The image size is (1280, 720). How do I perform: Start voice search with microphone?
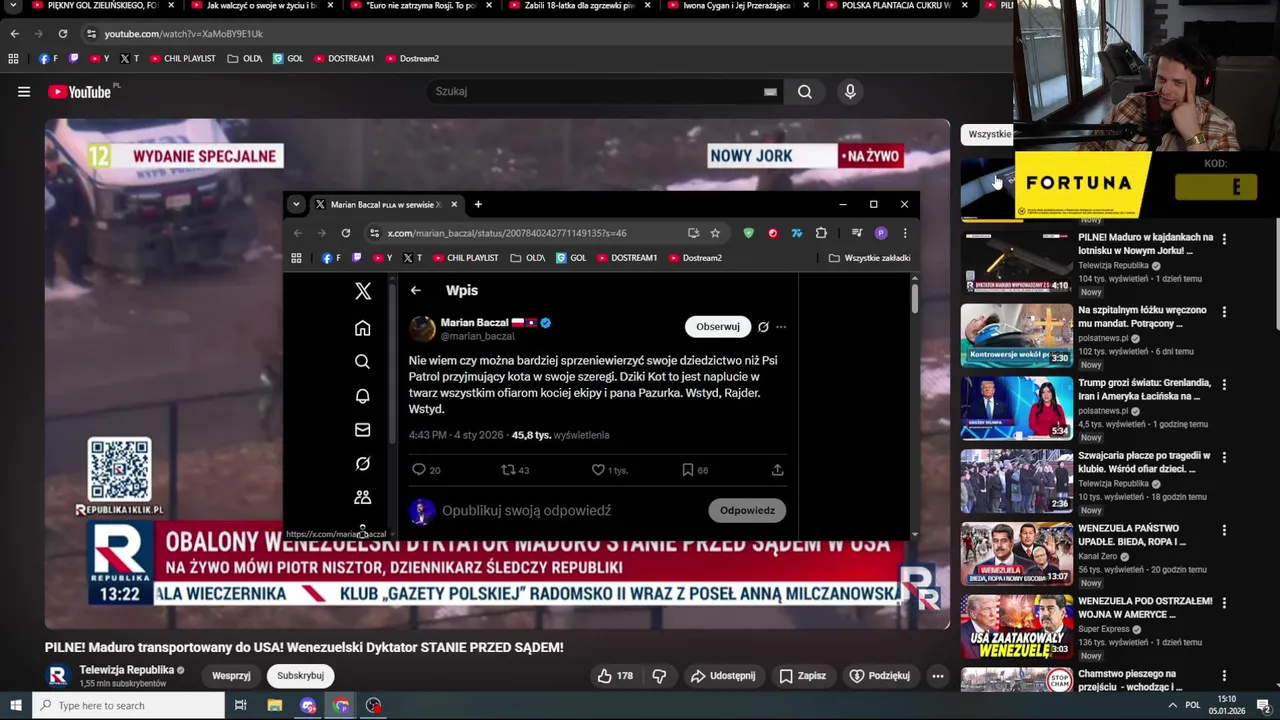(x=850, y=92)
